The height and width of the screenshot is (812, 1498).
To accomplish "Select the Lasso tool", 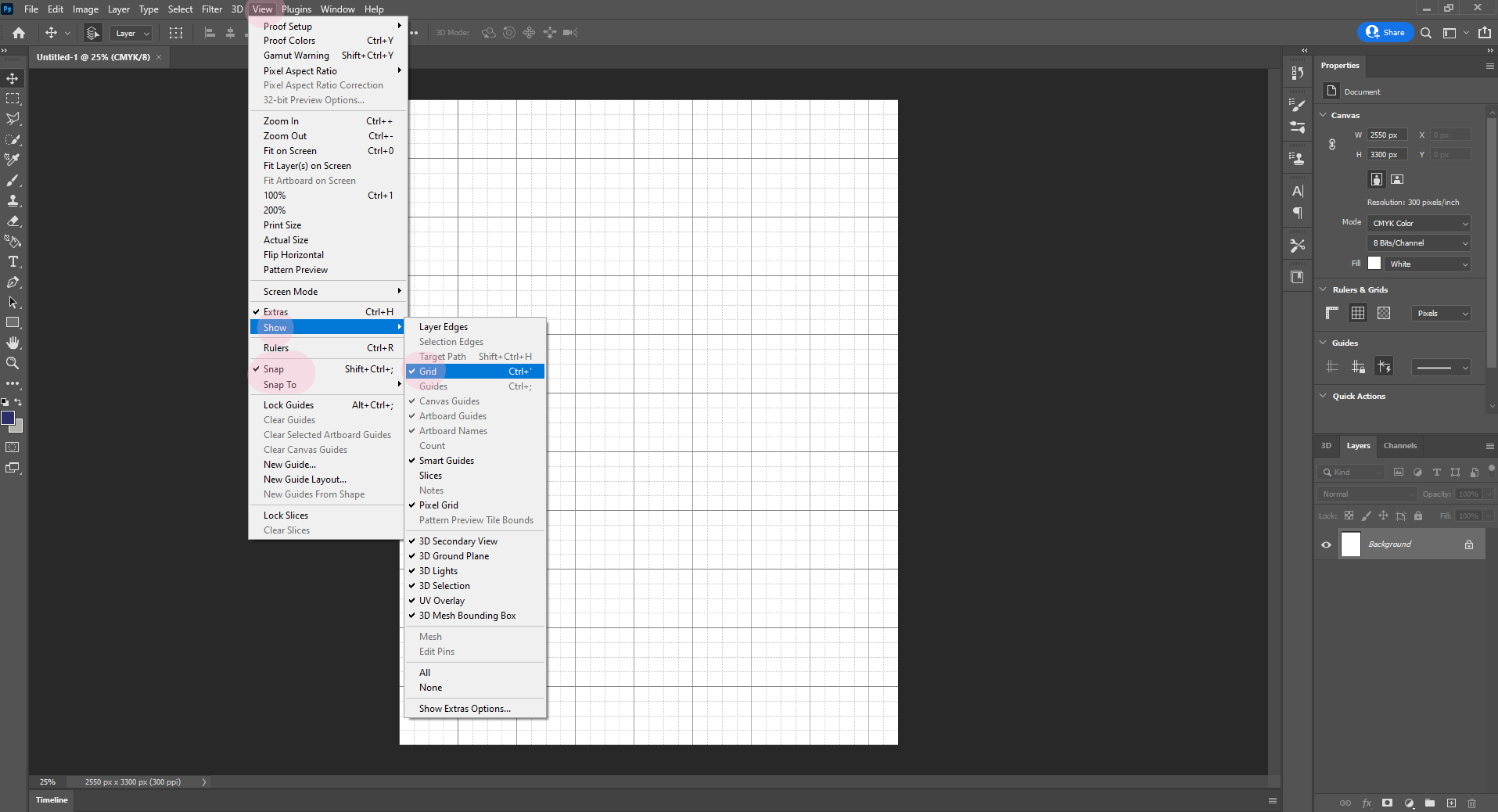I will [13, 118].
